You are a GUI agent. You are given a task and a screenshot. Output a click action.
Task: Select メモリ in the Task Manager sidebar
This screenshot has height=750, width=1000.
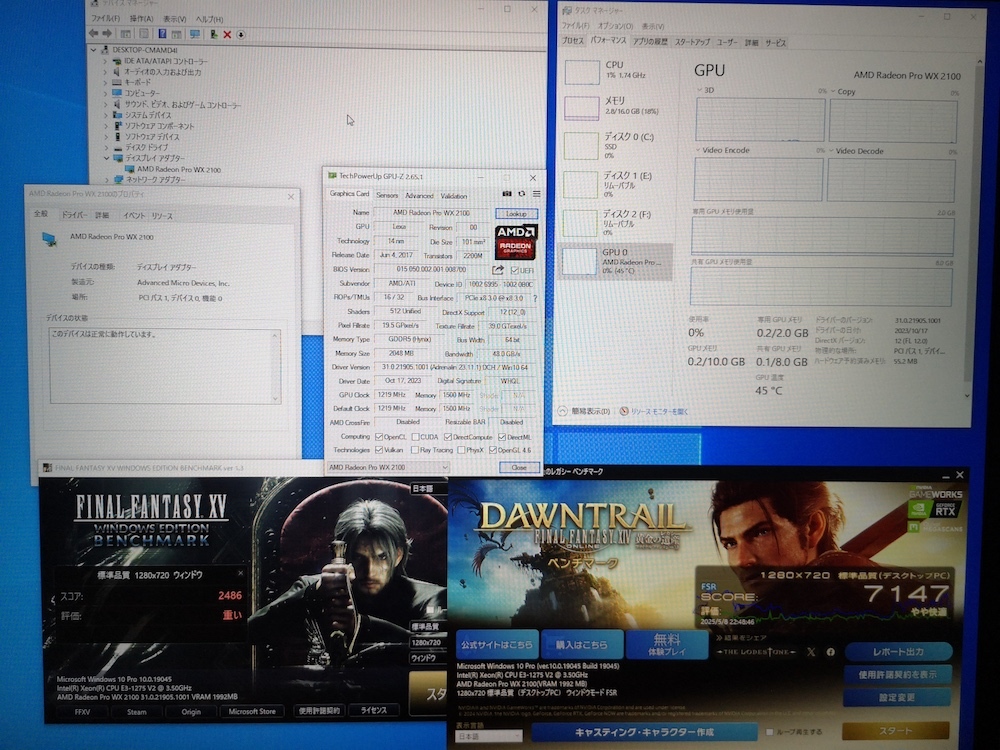pyautogui.click(x=615, y=106)
